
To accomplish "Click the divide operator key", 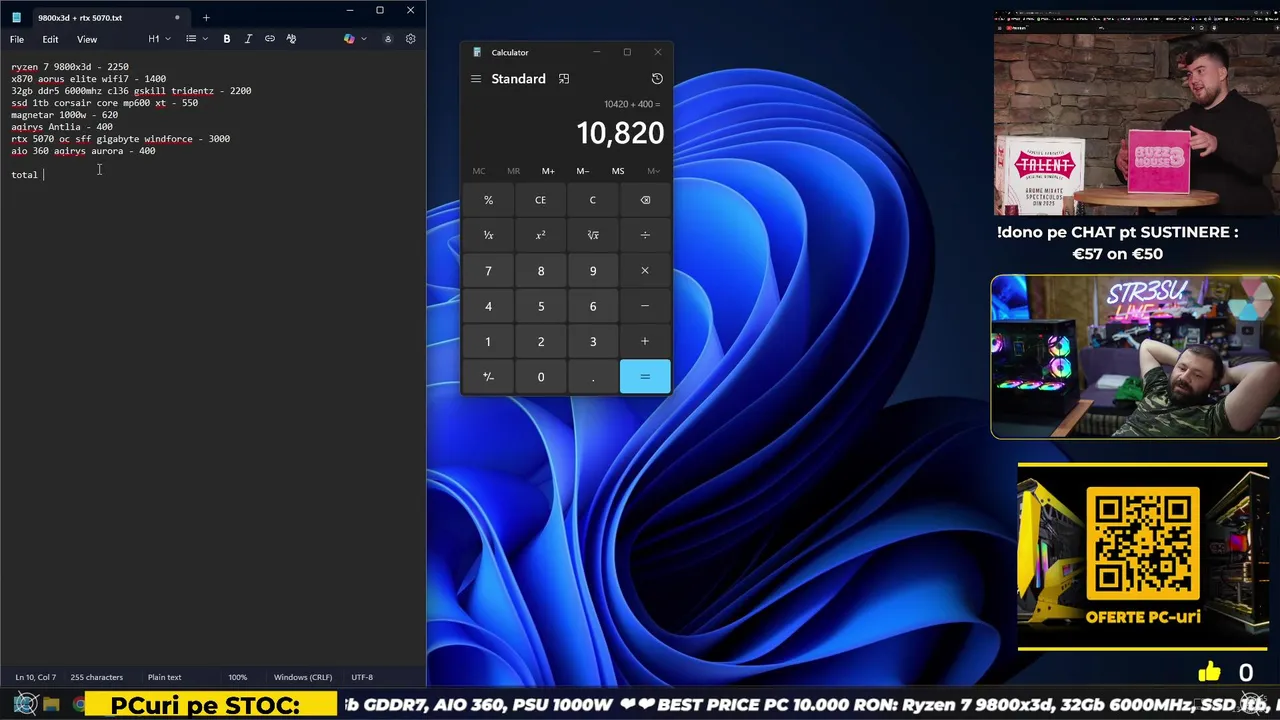I will click(x=645, y=235).
